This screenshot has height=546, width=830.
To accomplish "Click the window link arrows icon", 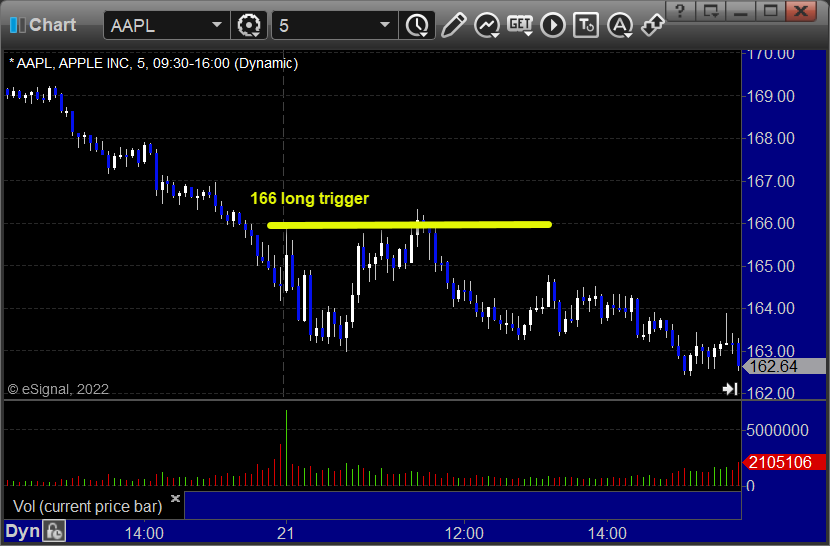I will 653,25.
